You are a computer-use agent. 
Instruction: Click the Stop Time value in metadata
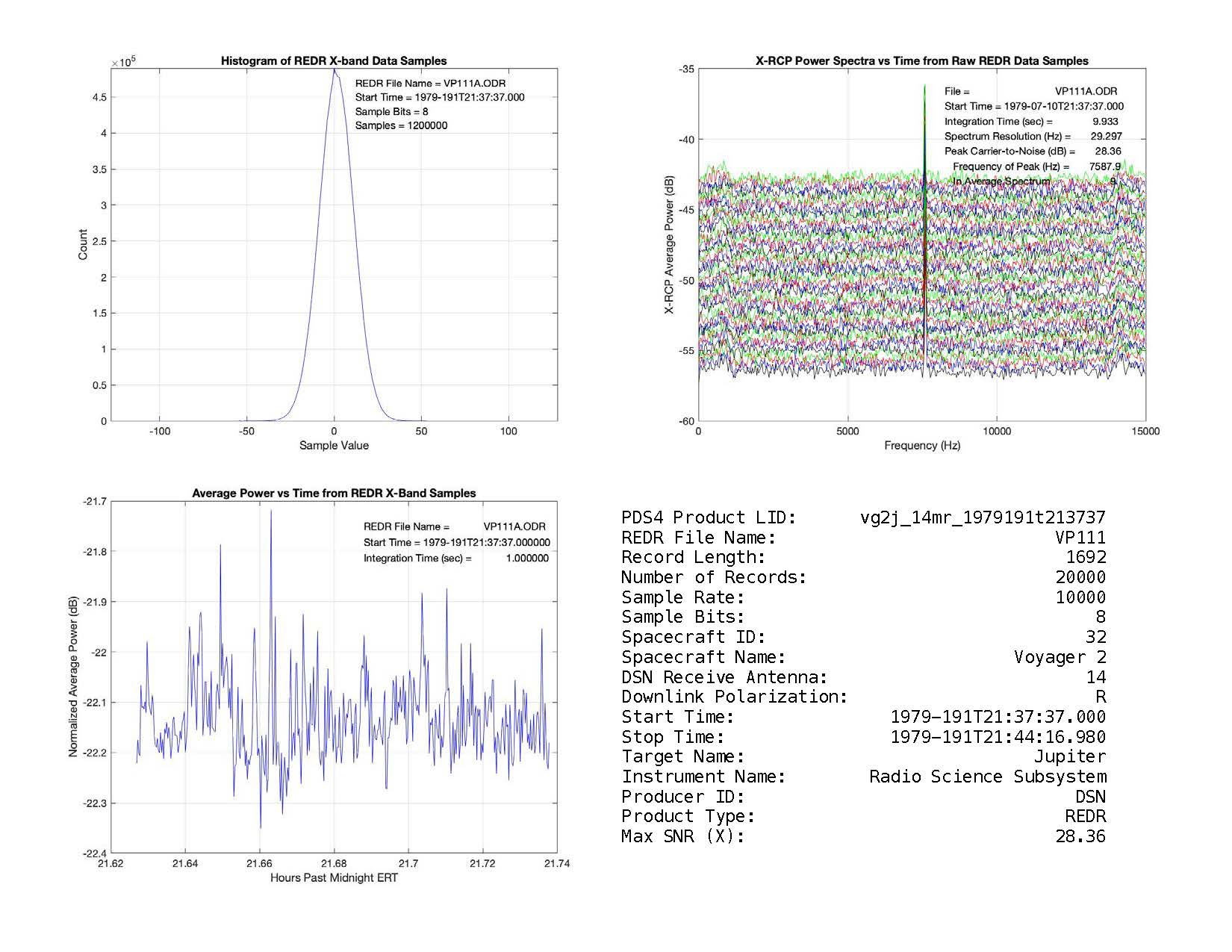(998, 737)
